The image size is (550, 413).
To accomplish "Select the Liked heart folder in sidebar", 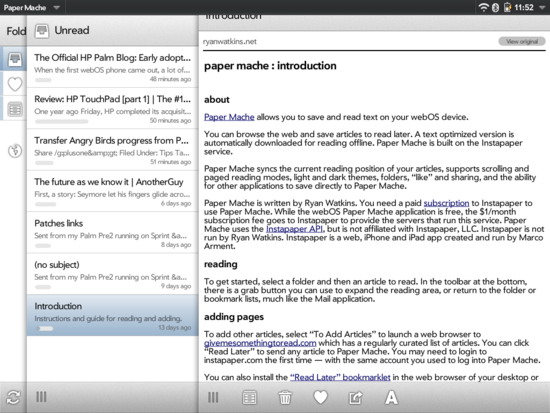I will coord(15,84).
